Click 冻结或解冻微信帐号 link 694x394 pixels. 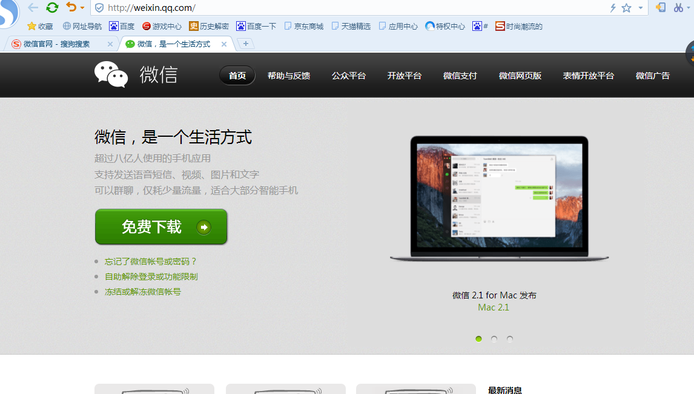[x=143, y=292]
